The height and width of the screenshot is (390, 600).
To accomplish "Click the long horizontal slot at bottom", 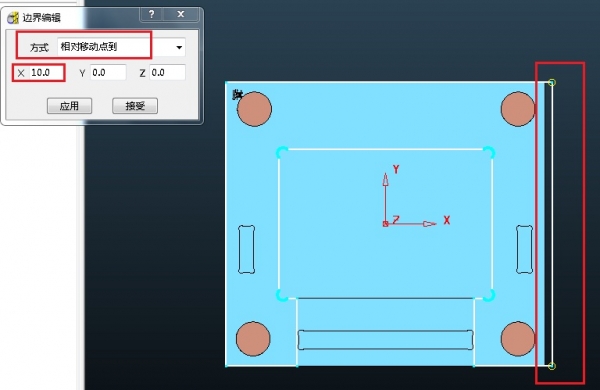I will click(385, 340).
